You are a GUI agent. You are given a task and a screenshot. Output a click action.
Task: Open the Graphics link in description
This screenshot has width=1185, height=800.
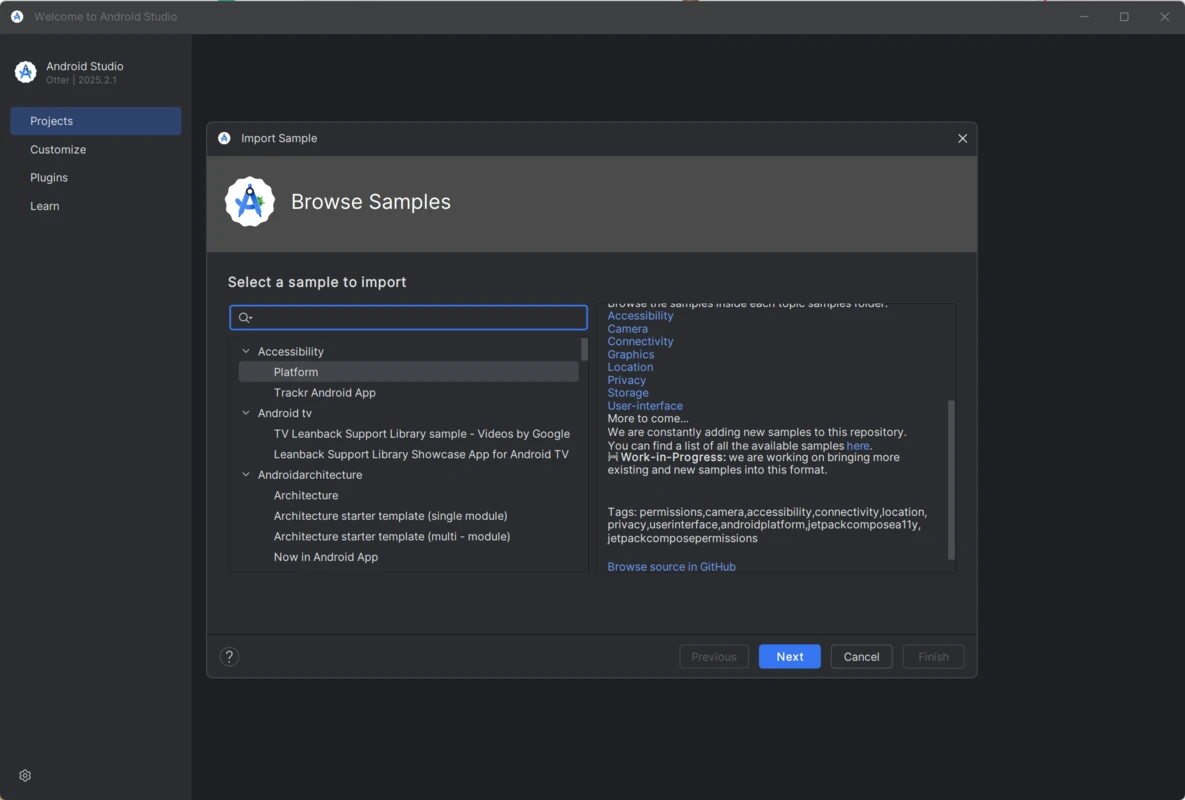[630, 354]
